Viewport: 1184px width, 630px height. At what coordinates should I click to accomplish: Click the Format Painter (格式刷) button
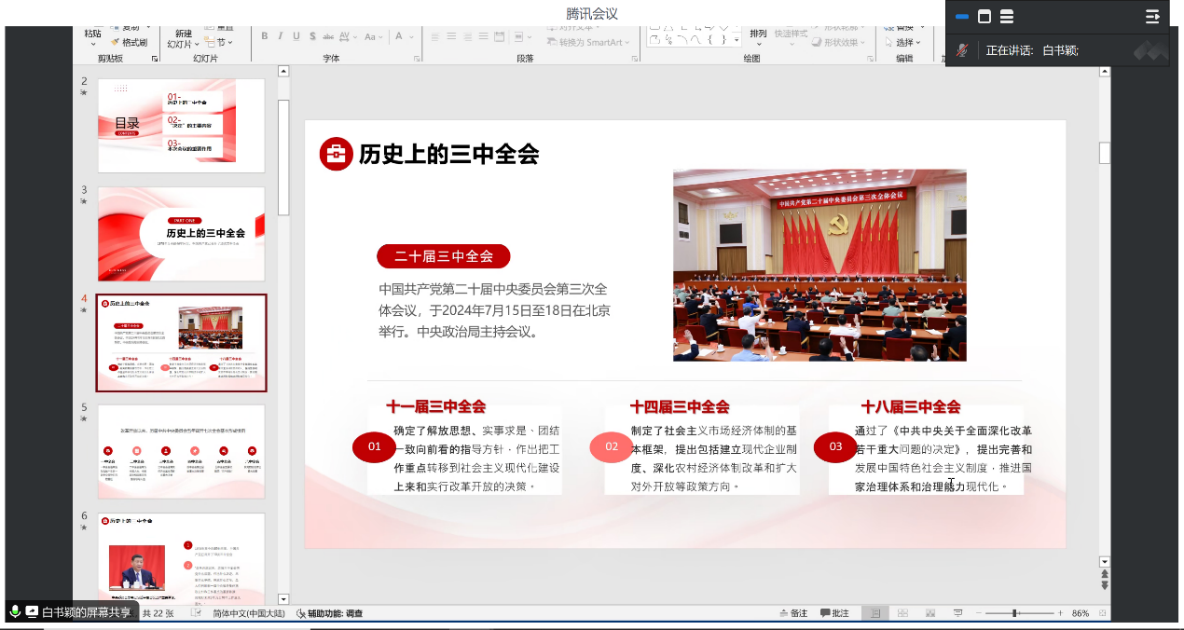click(128, 42)
